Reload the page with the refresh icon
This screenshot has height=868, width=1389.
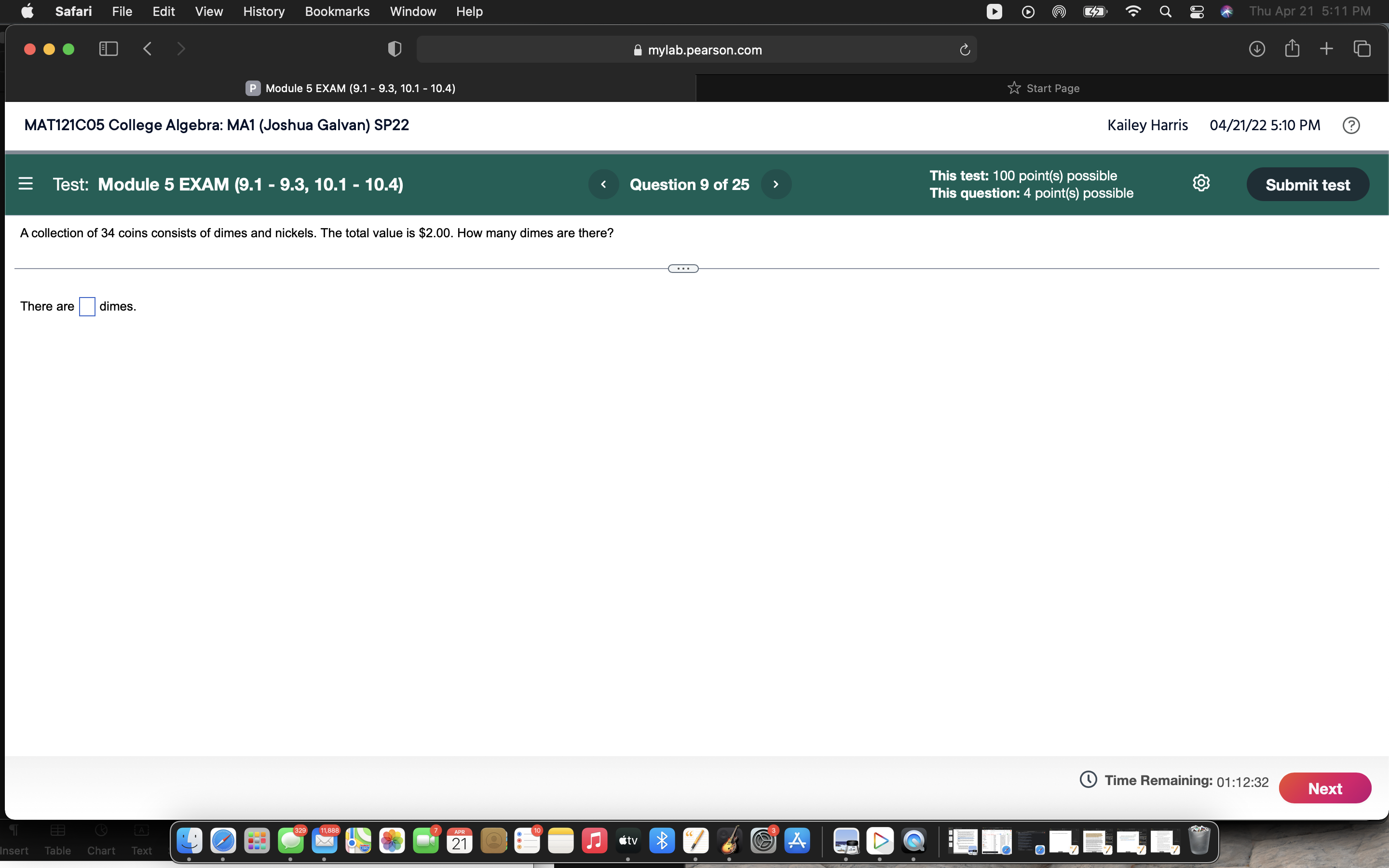[964, 49]
